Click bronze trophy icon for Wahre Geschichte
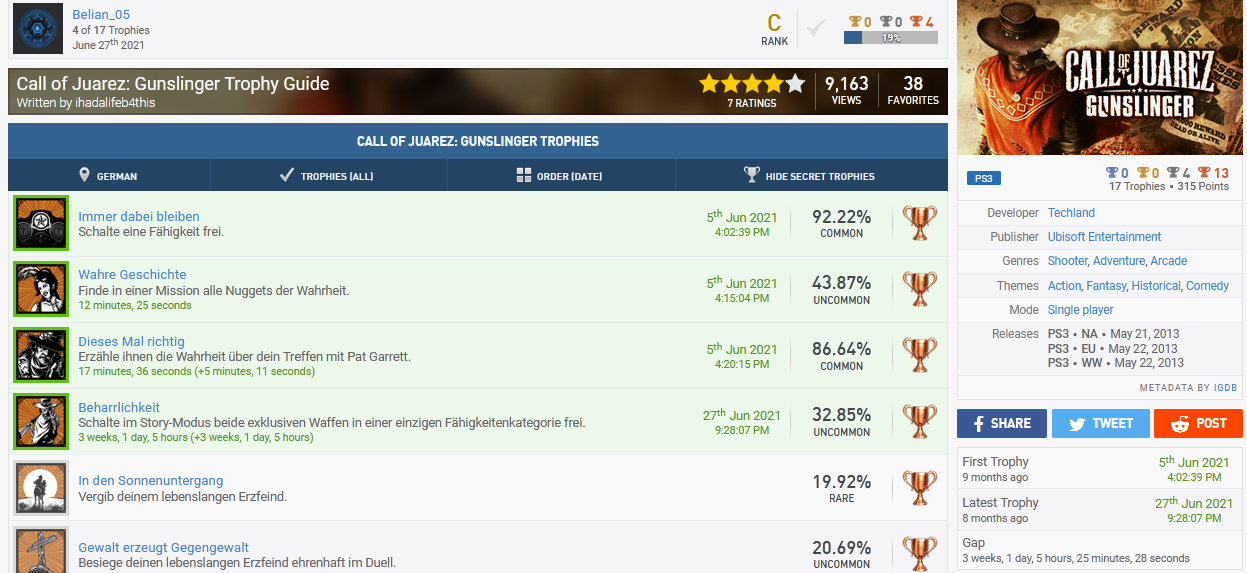1247x573 pixels. (x=920, y=289)
